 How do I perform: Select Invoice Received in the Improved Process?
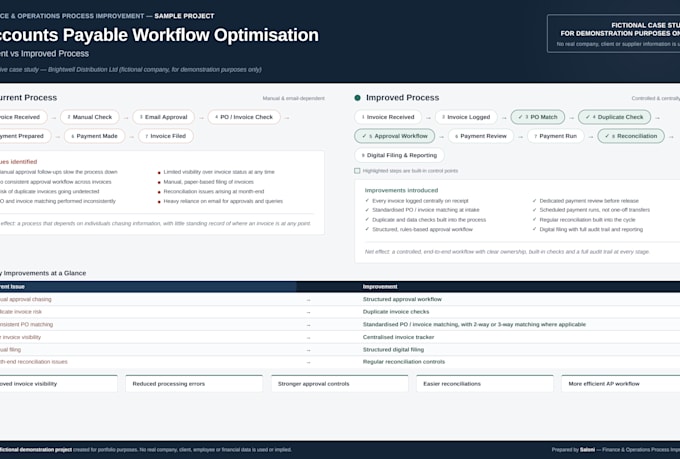click(388, 117)
